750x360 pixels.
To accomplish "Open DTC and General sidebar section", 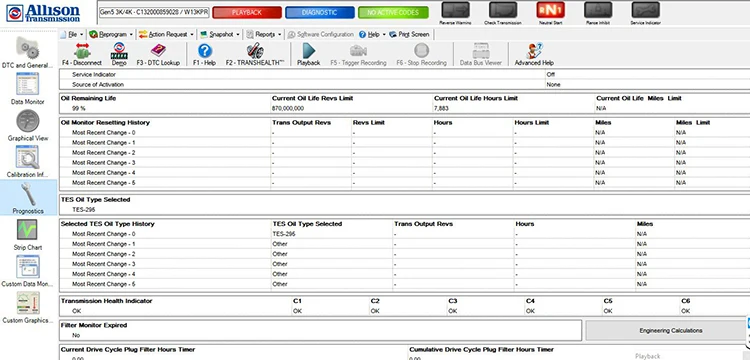I will pos(27,52).
